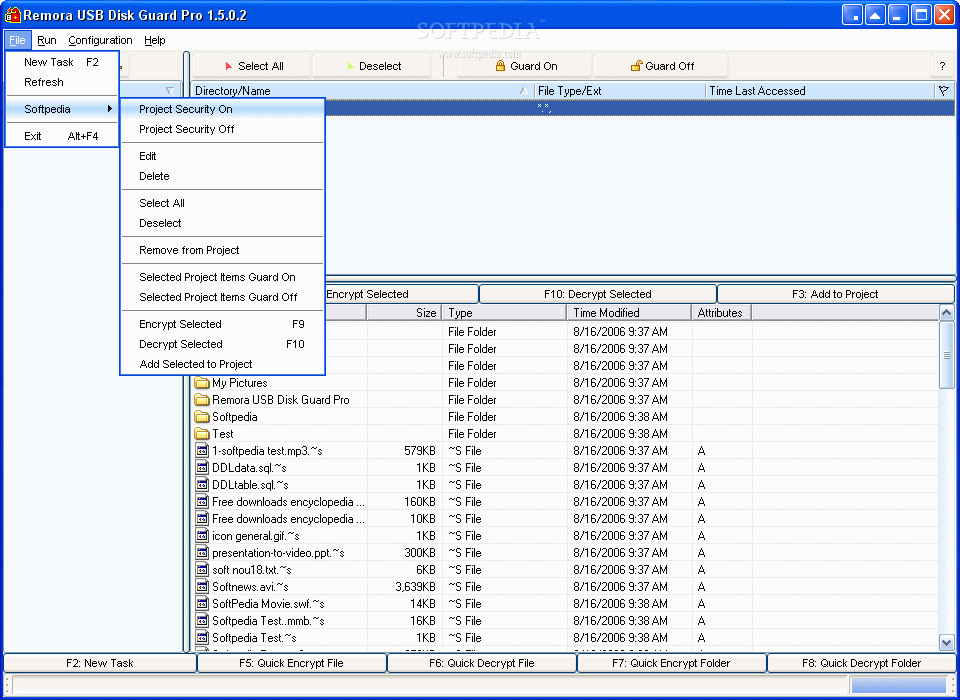Click the file icon of presentation-to-video.ppt.~s
960x700 pixels.
(202, 553)
